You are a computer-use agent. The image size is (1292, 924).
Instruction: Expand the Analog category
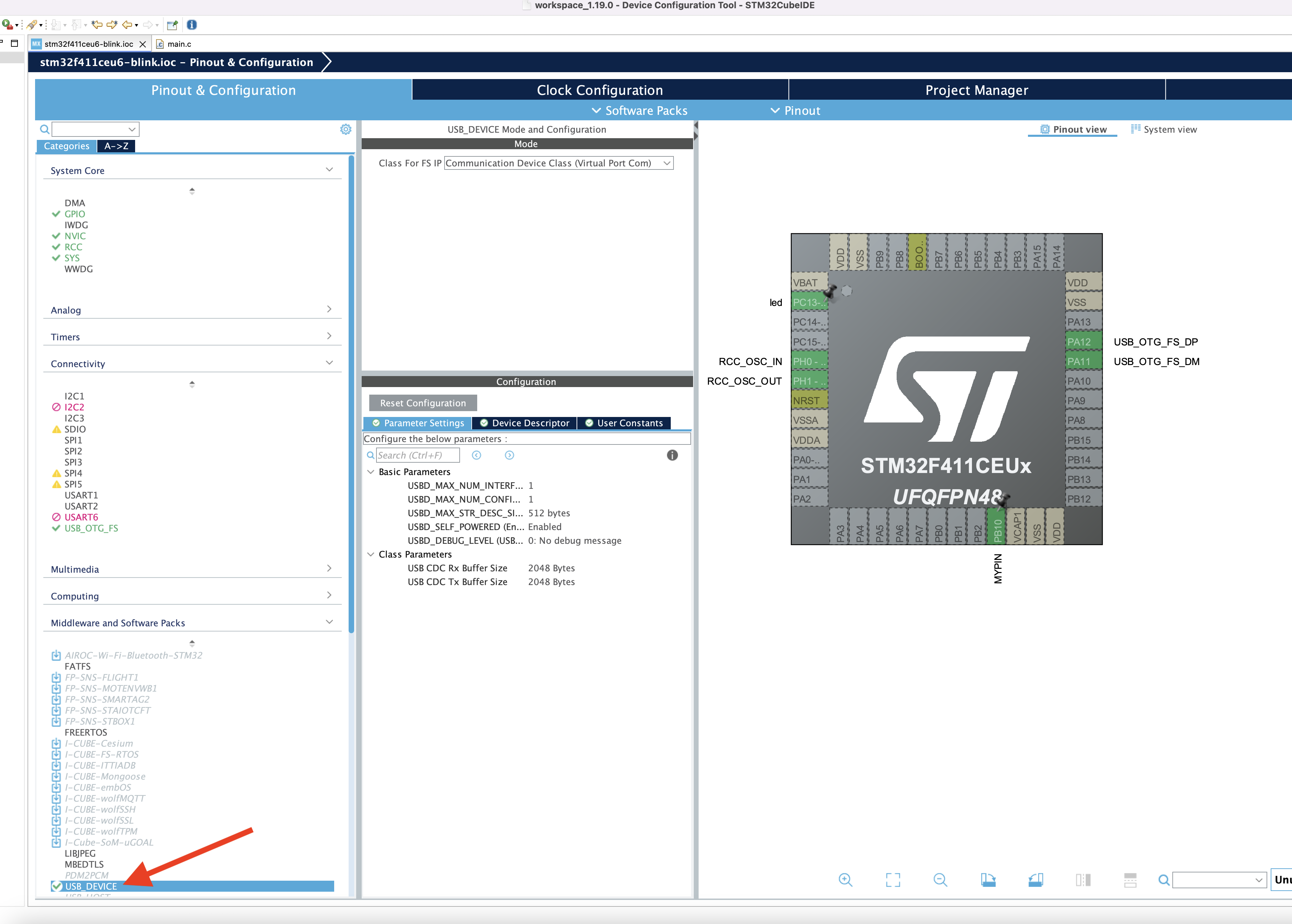pyautogui.click(x=329, y=309)
